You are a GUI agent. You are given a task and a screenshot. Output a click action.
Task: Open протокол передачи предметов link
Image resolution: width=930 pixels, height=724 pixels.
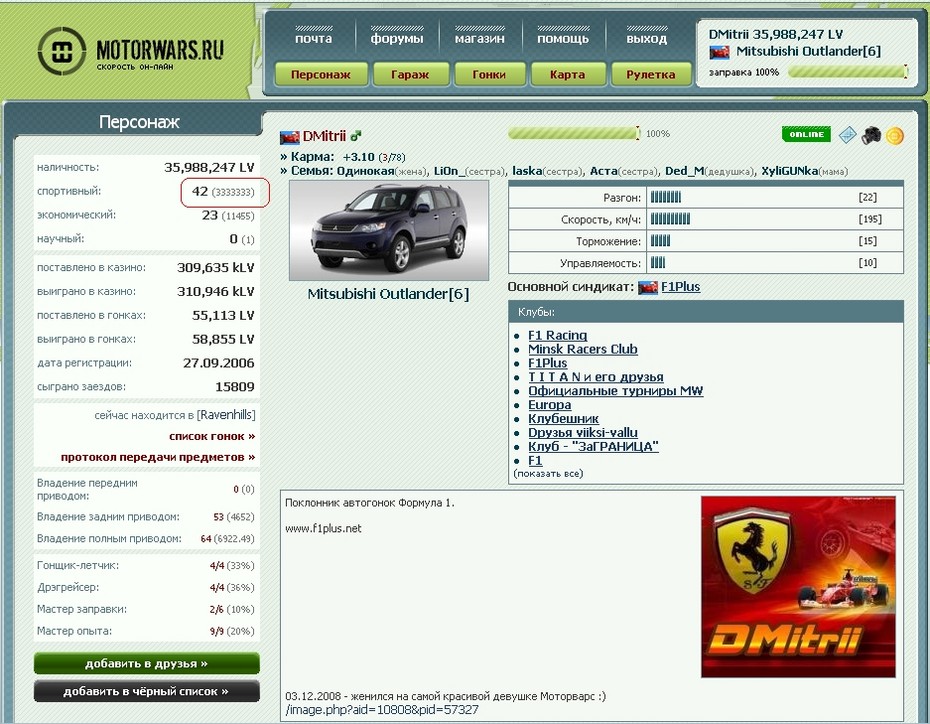[158, 457]
